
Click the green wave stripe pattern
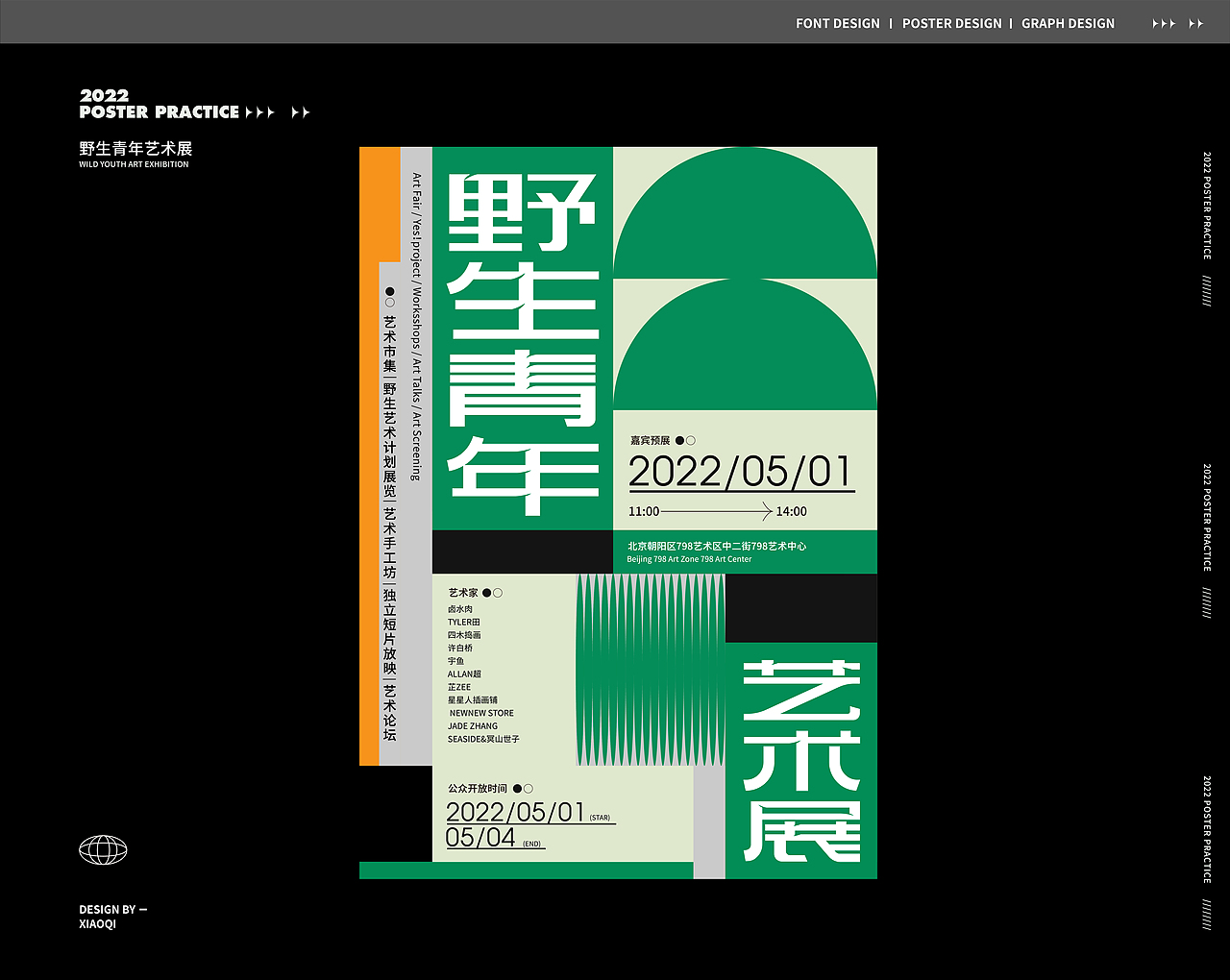pyautogui.click(x=651, y=670)
